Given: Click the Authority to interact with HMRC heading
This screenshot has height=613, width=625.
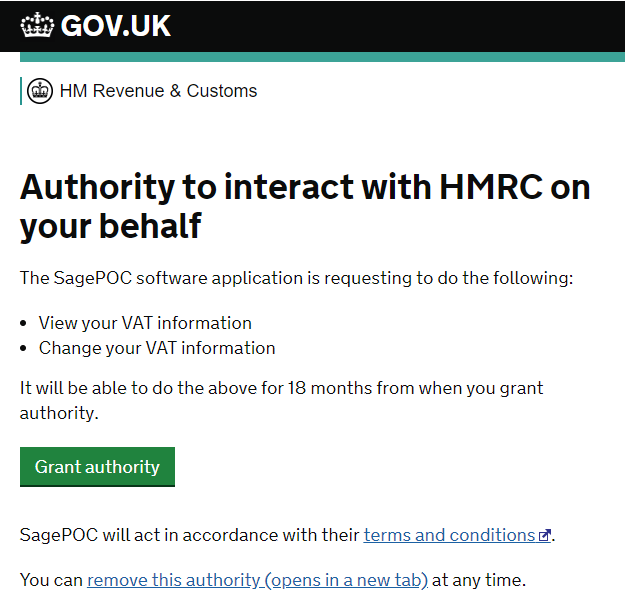Looking at the screenshot, I should pyautogui.click(x=305, y=206).
